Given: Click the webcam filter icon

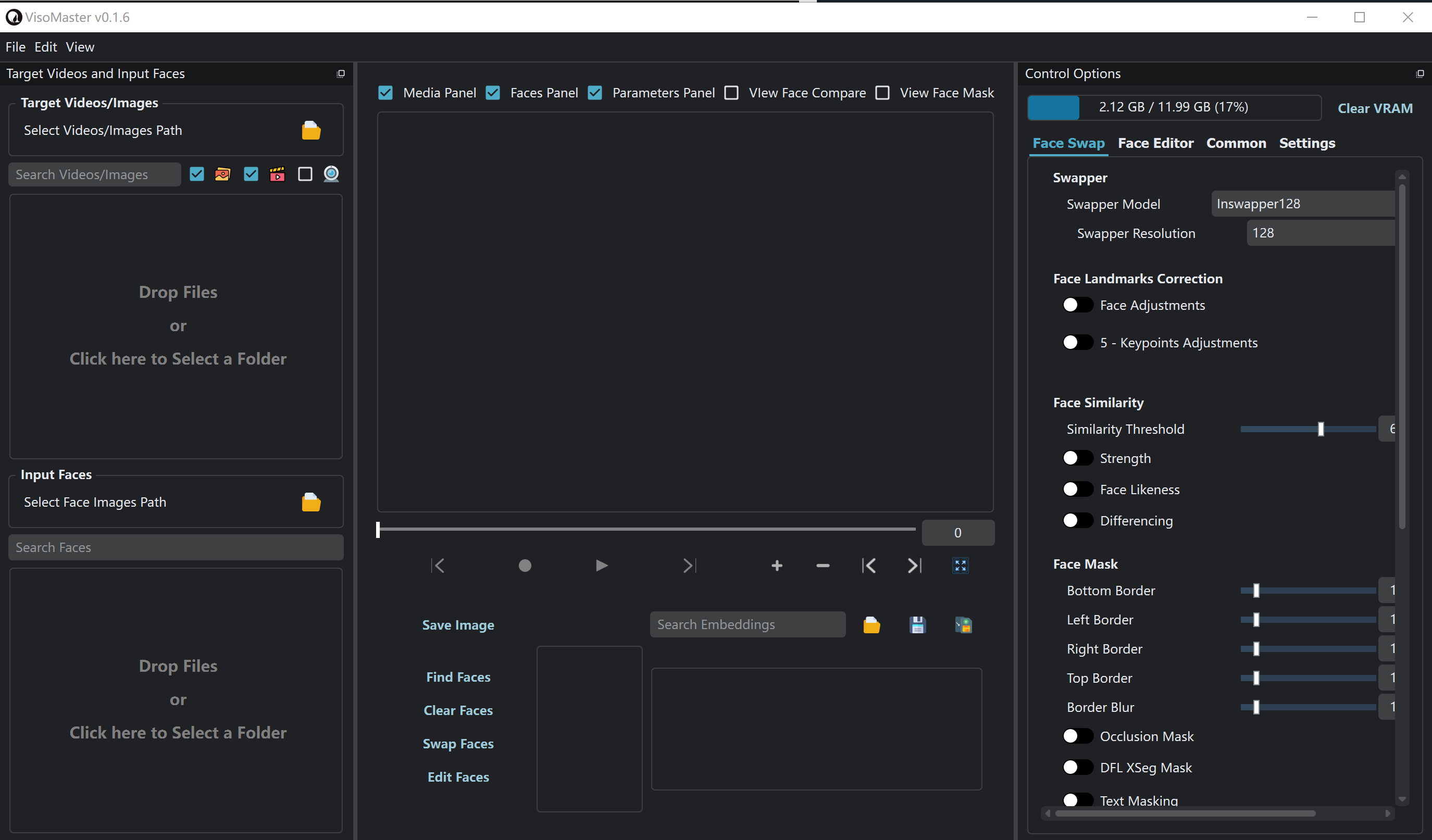Looking at the screenshot, I should [331, 174].
